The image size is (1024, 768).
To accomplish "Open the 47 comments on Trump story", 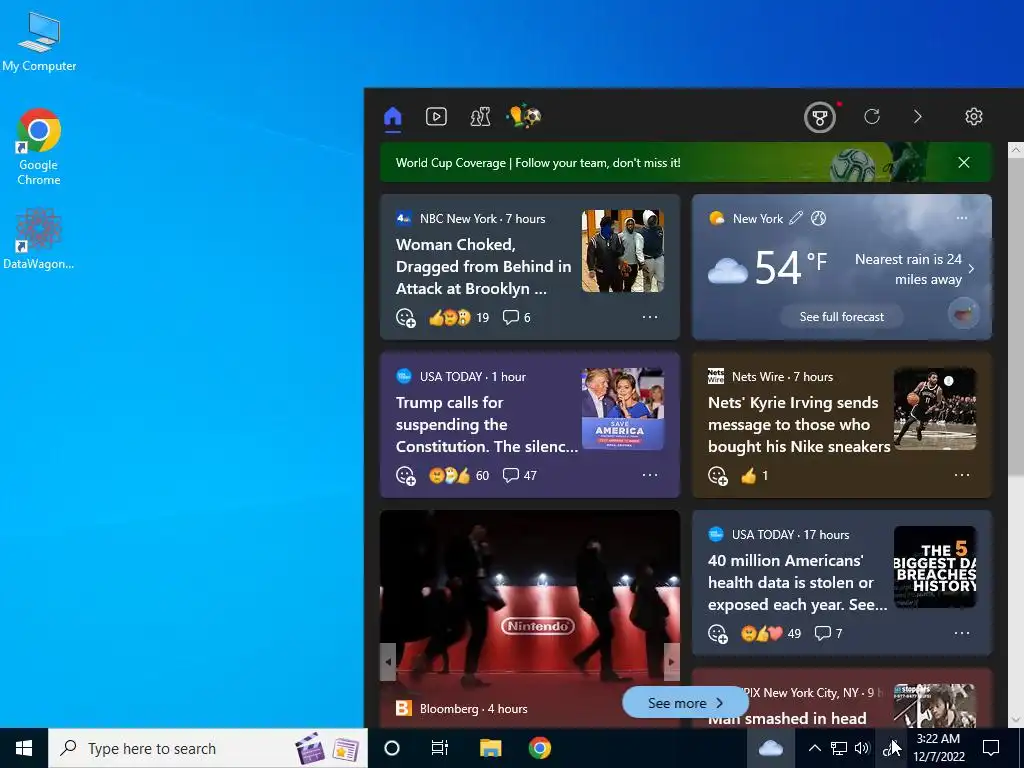I will [x=520, y=475].
